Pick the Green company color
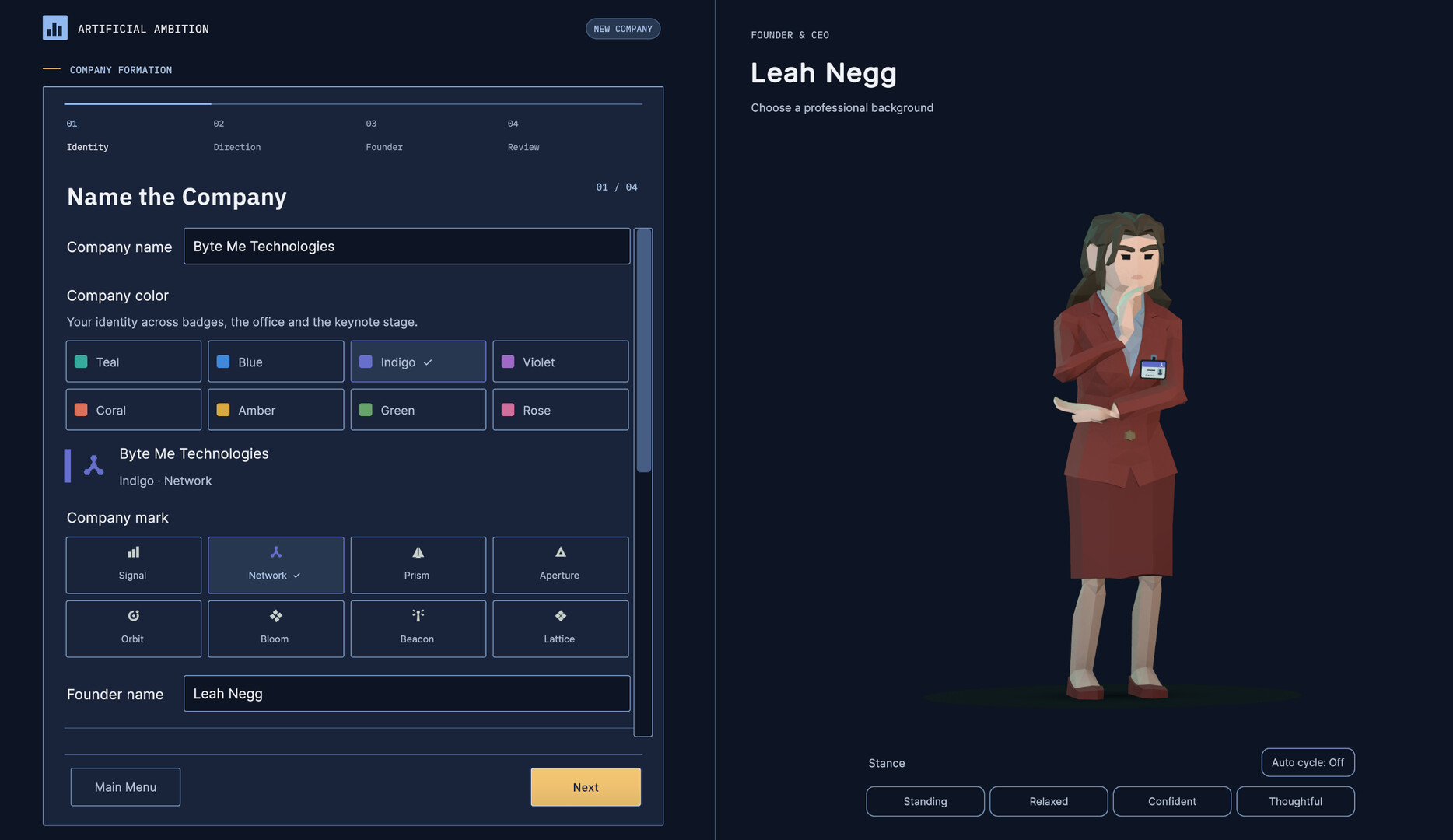 (418, 410)
